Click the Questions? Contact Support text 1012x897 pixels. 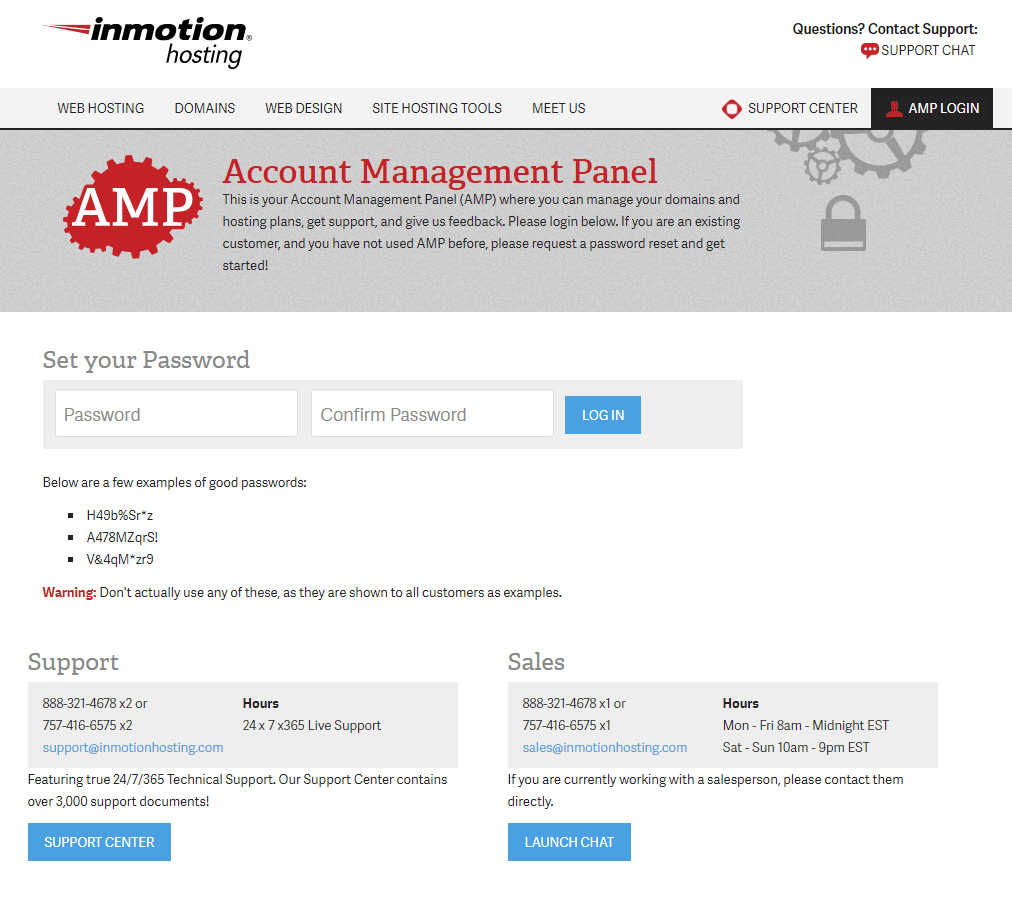pyautogui.click(x=885, y=29)
